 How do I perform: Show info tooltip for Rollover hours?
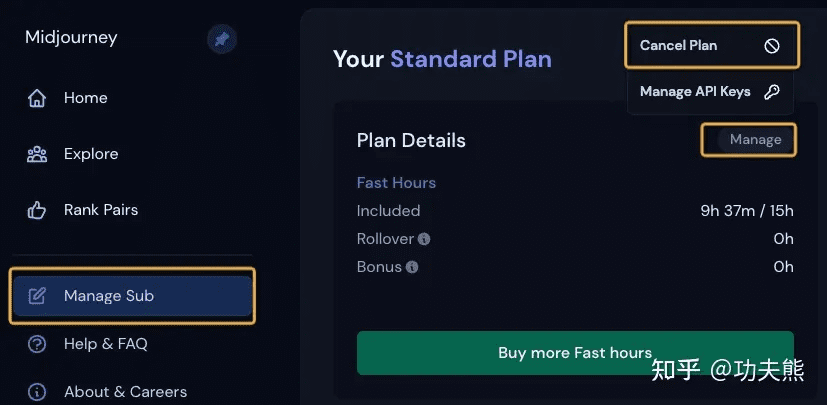click(x=424, y=239)
